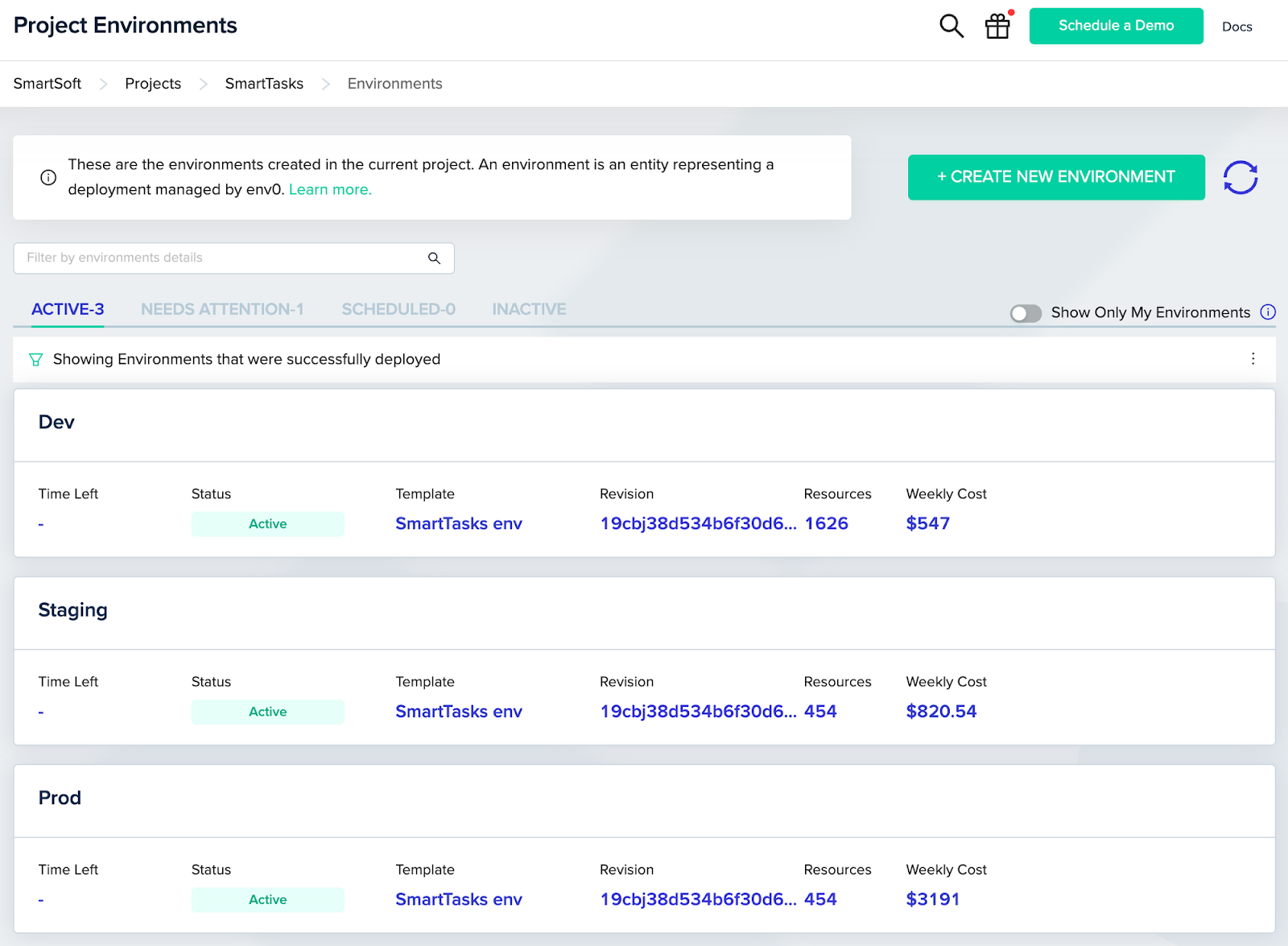Click Prod resources count 454
This screenshot has width=1288, height=946.
820,899
